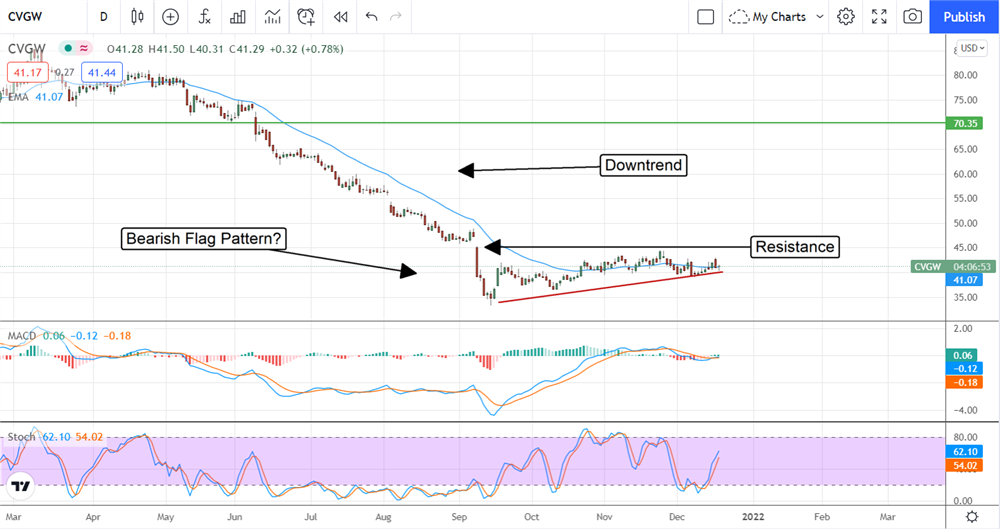Screen dimensions: 1000x529
Task: Click the 70.35 green price label
Action: point(964,123)
